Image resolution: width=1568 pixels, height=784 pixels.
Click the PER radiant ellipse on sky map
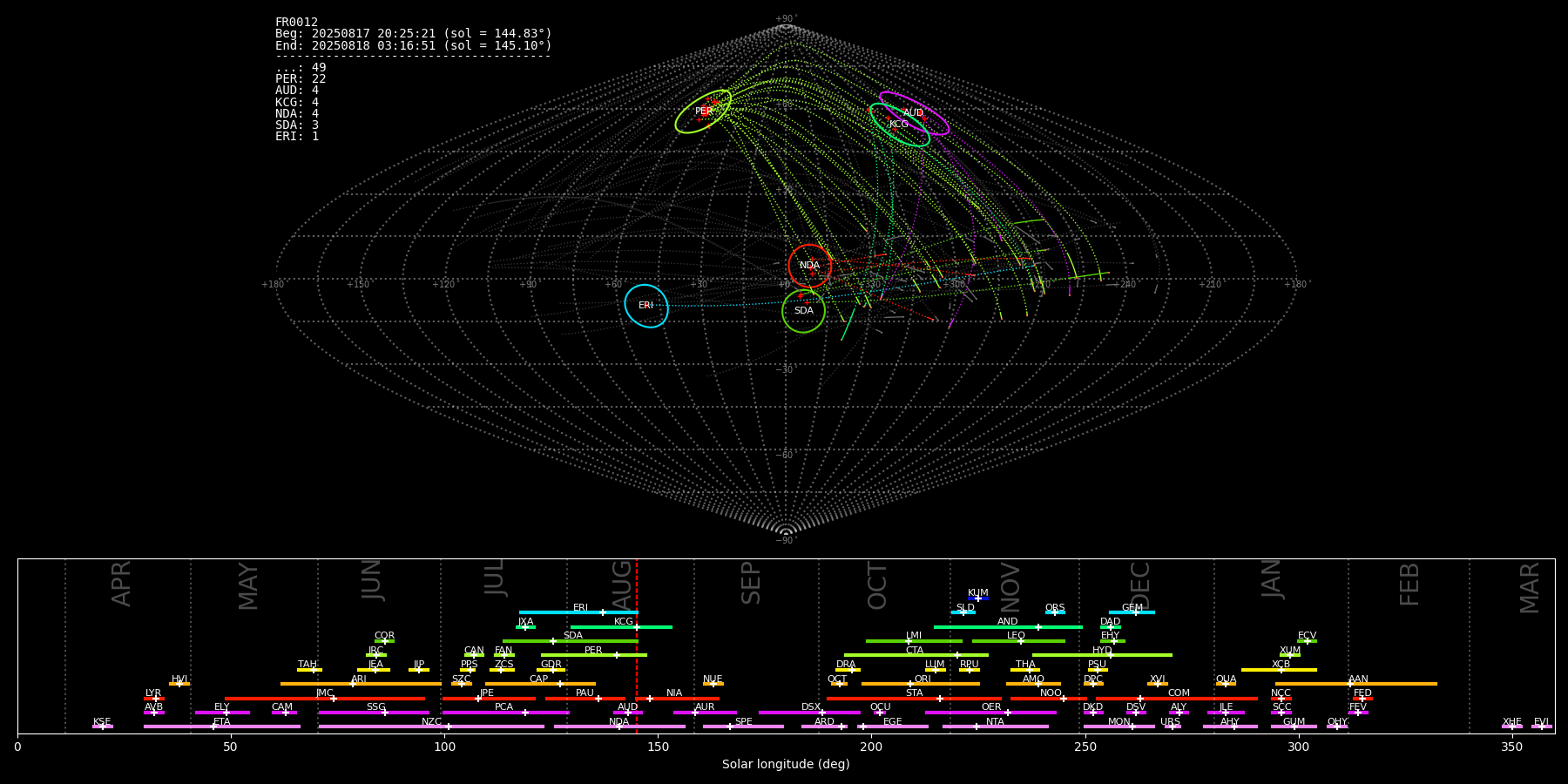click(703, 112)
